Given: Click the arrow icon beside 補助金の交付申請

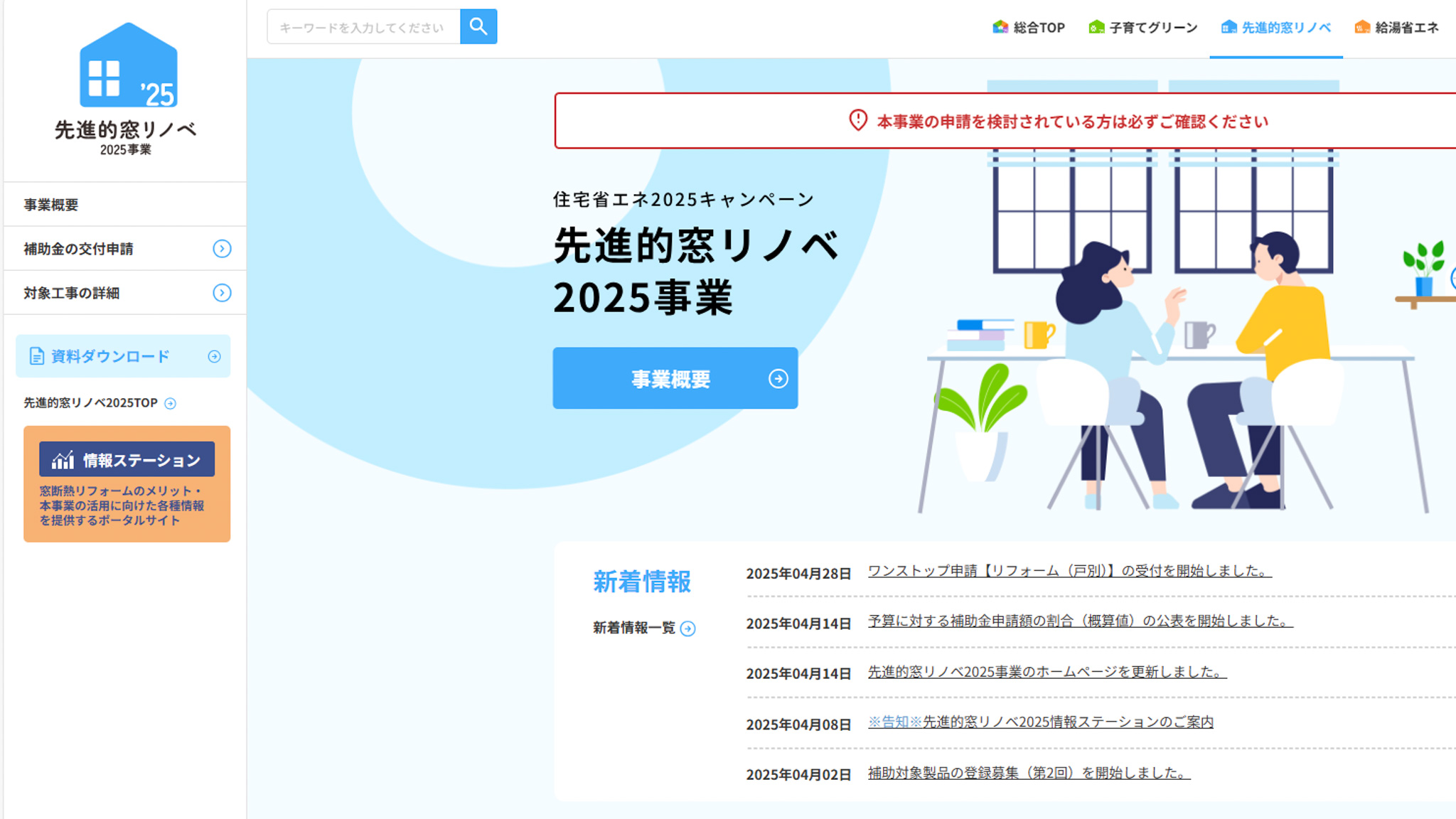Looking at the screenshot, I should [222, 249].
